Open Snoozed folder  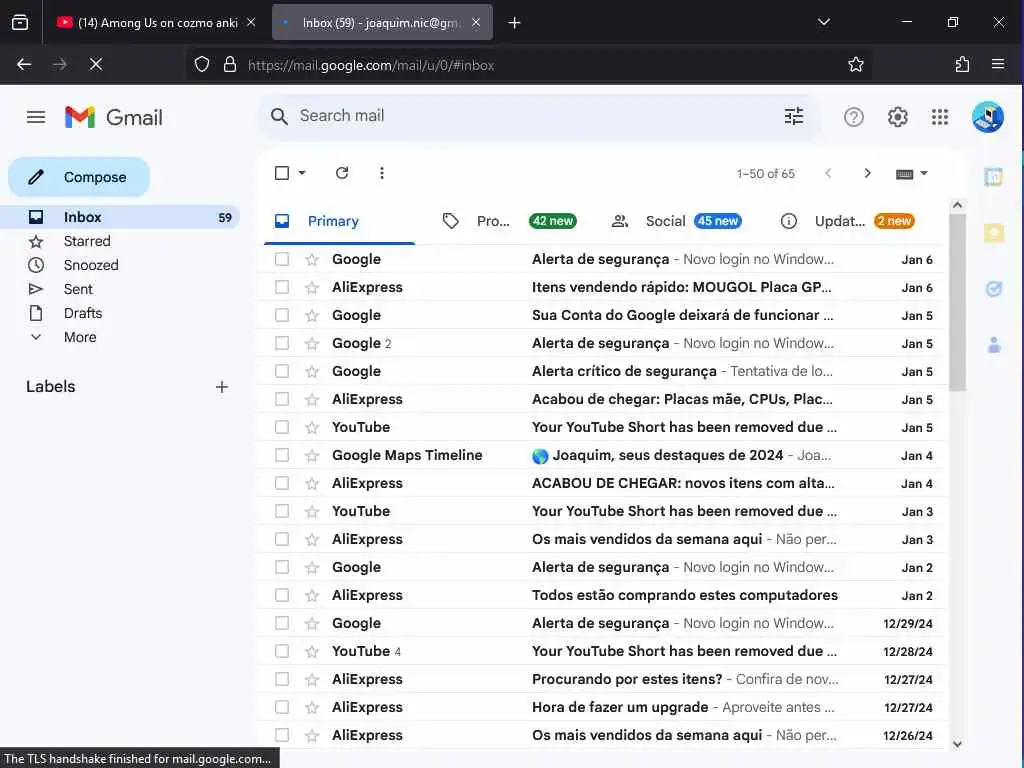pyautogui.click(x=91, y=265)
